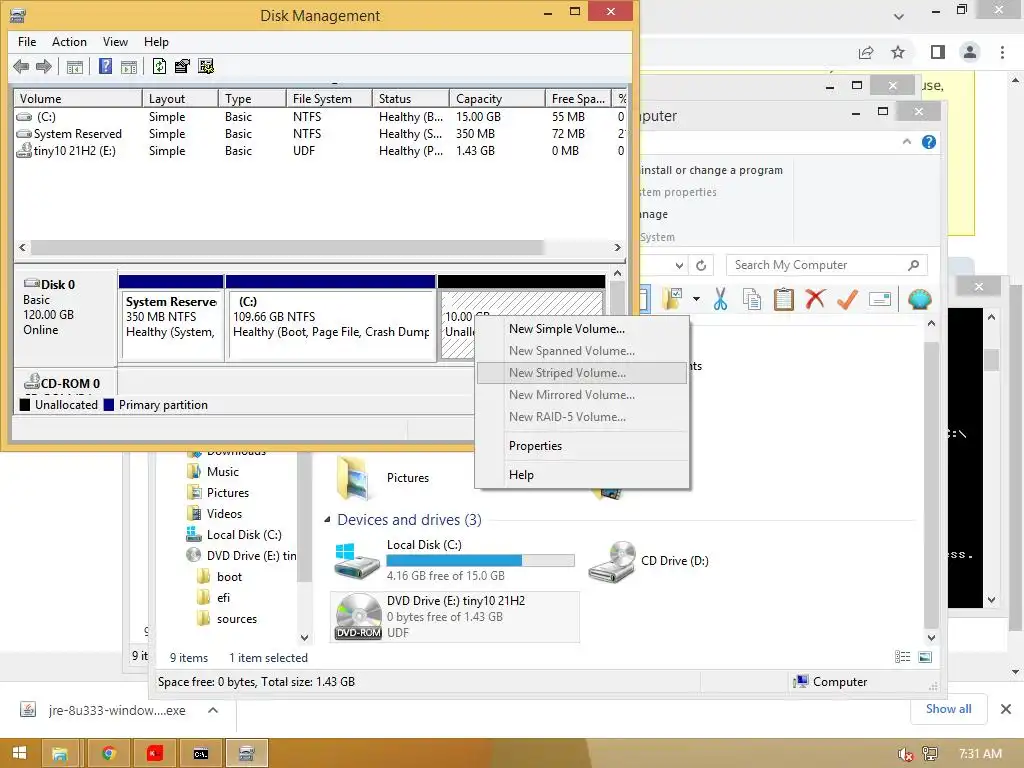The image size is (1024, 768).
Task: Click the muted volume tray icon
Action: click(x=904, y=754)
